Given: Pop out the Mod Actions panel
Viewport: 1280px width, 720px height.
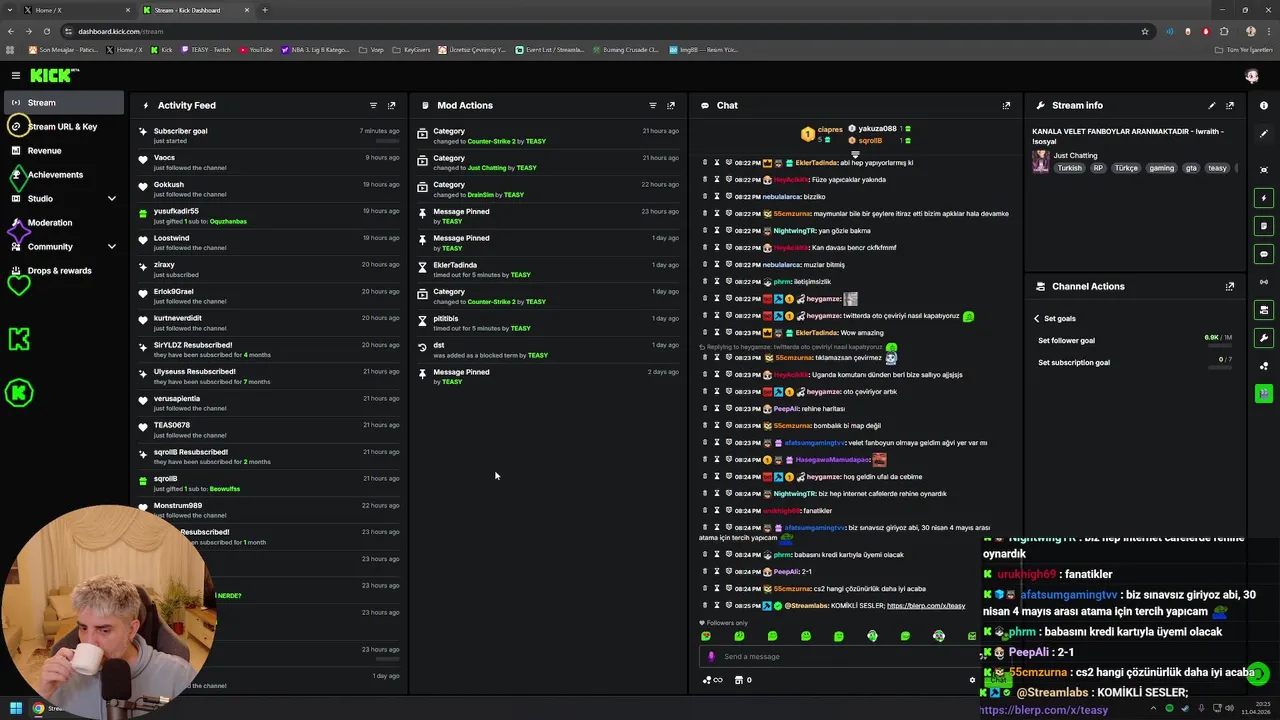Looking at the screenshot, I should 671,105.
